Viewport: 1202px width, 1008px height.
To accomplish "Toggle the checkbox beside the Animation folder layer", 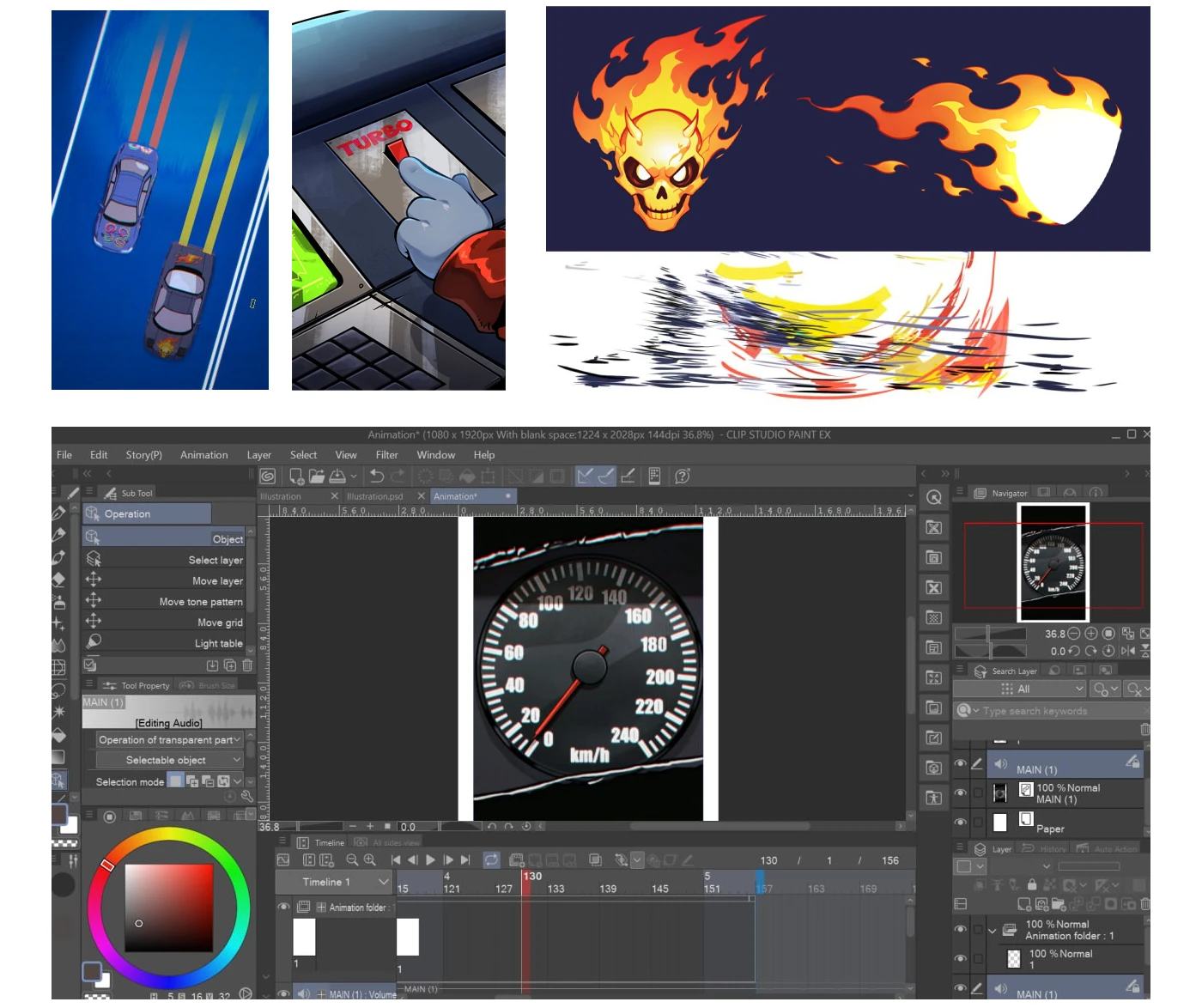I will [x=977, y=930].
